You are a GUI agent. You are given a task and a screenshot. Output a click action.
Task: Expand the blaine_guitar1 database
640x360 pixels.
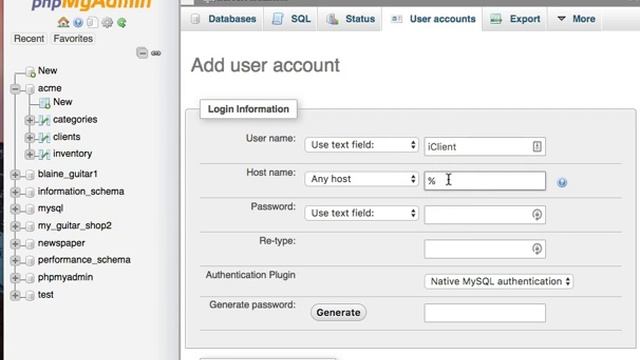pos(15,175)
